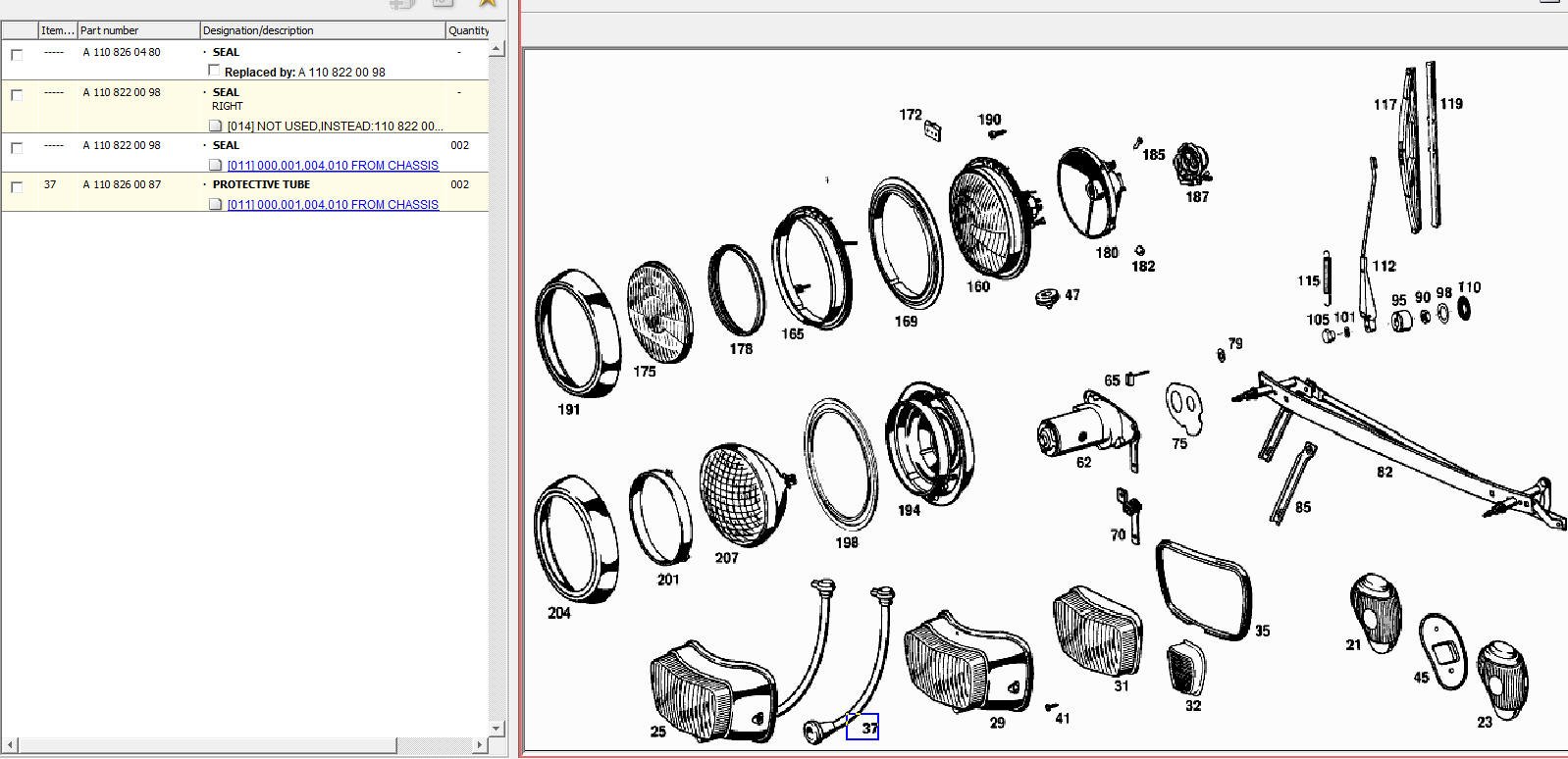Click callout 198 below the sealing ring
The image size is (1568, 759).
click(846, 541)
